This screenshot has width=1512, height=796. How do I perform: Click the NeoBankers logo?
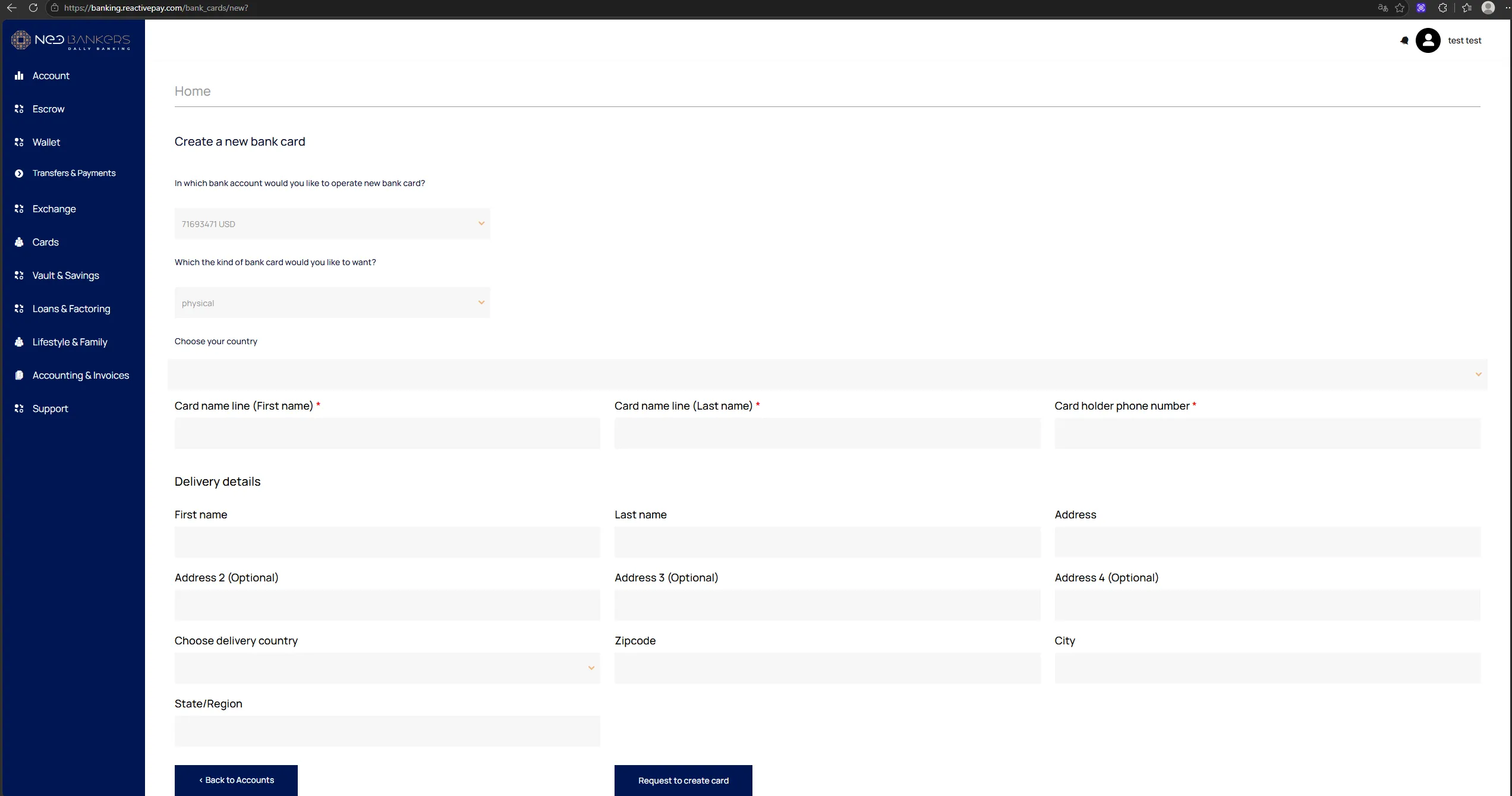click(71, 40)
